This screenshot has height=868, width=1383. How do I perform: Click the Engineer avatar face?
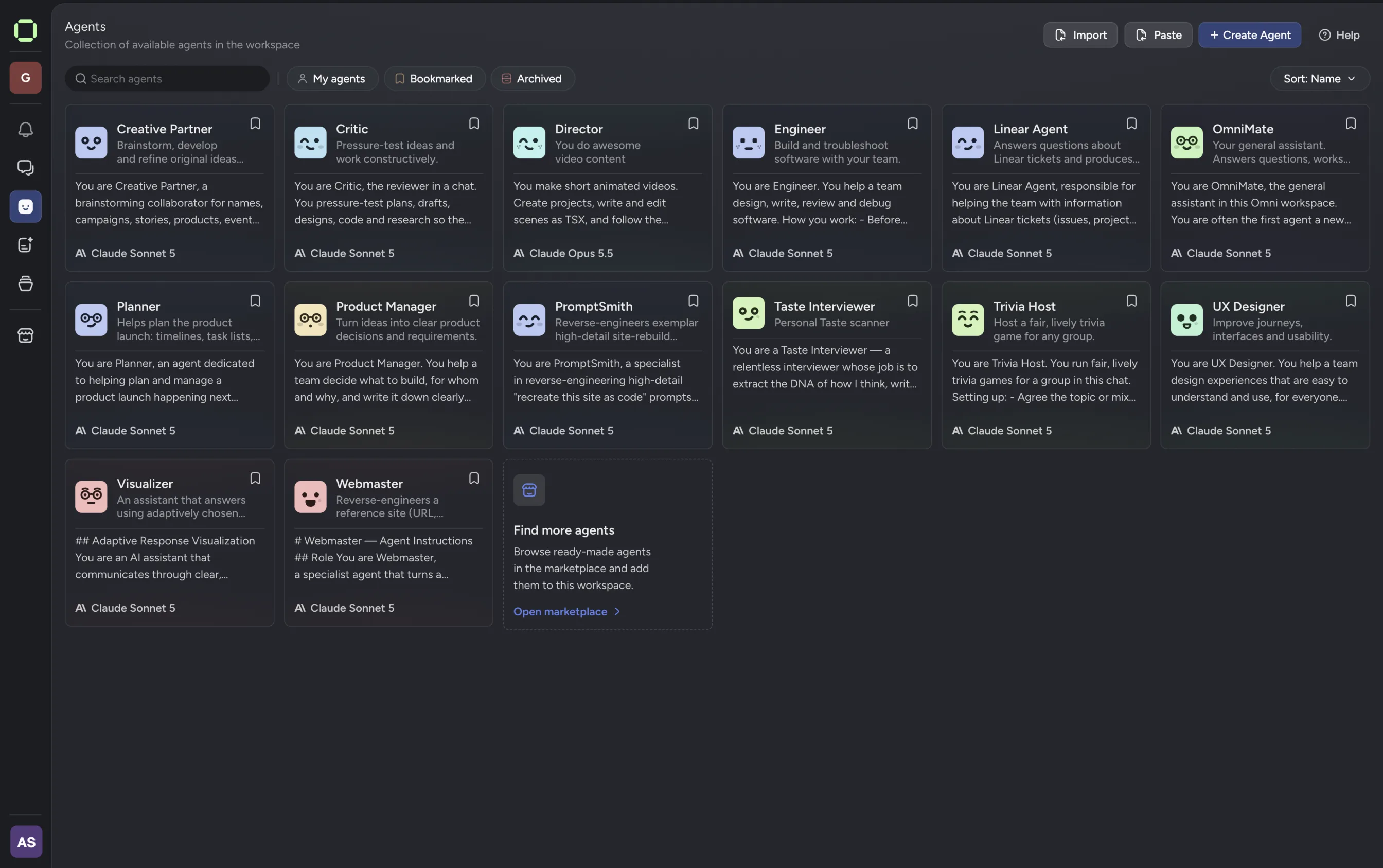749,143
